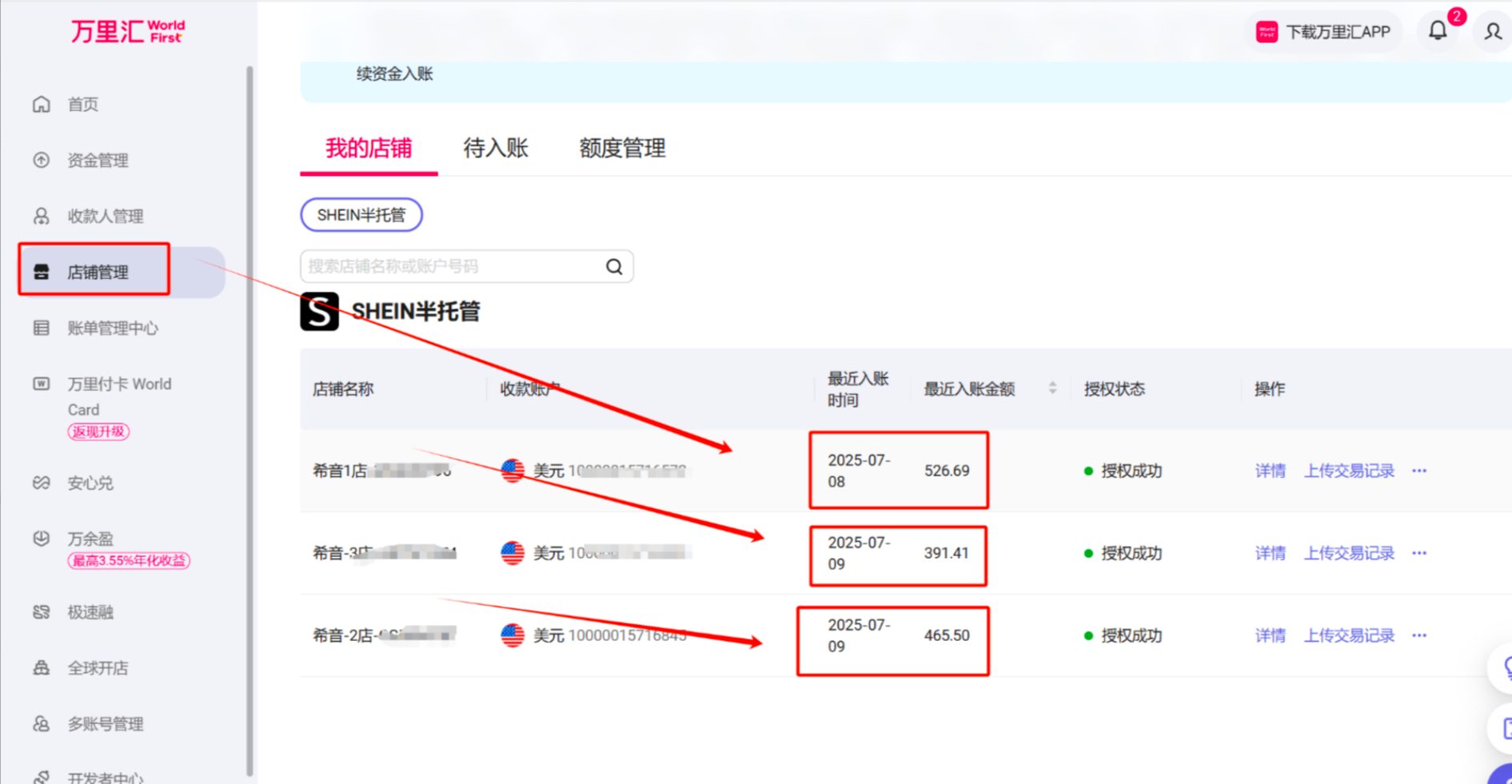Click the notification bell icon
The width and height of the screenshot is (1512, 784).
click(x=1438, y=31)
